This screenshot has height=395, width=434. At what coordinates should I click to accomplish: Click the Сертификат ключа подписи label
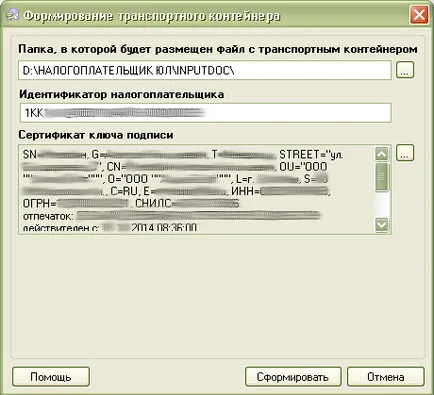pyautogui.click(x=96, y=135)
